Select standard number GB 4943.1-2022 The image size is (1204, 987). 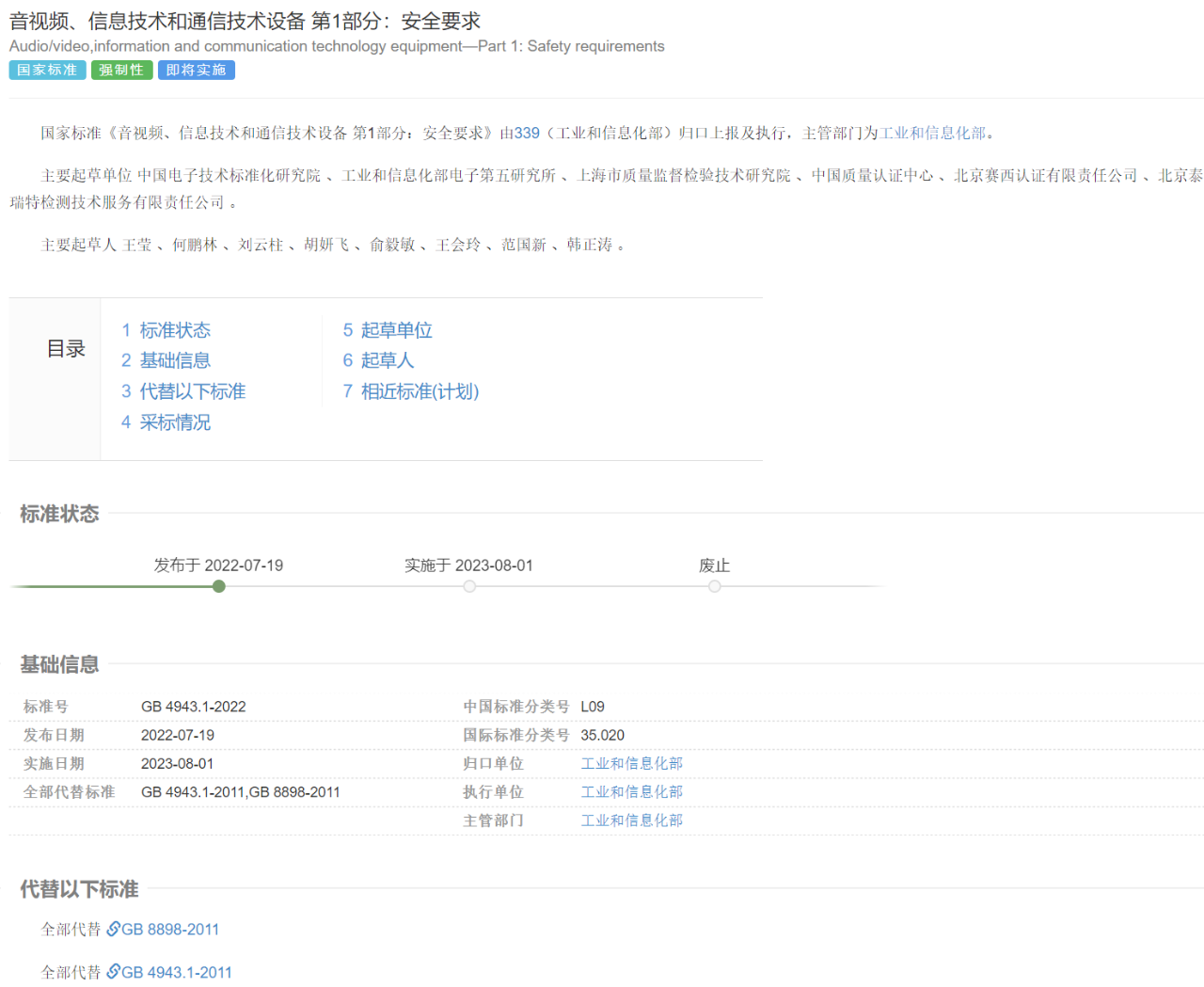pos(194,707)
